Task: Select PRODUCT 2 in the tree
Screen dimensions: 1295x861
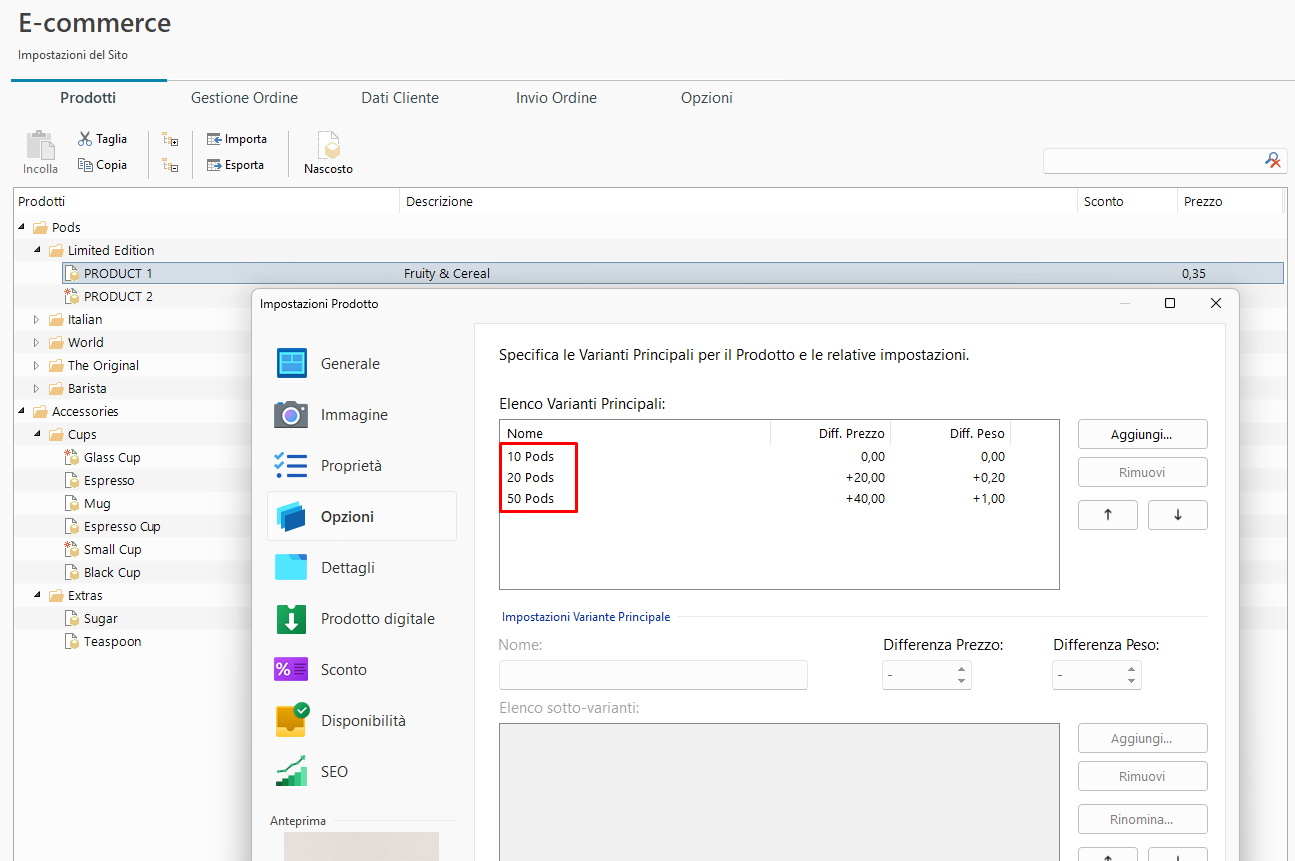Action: click(x=118, y=296)
